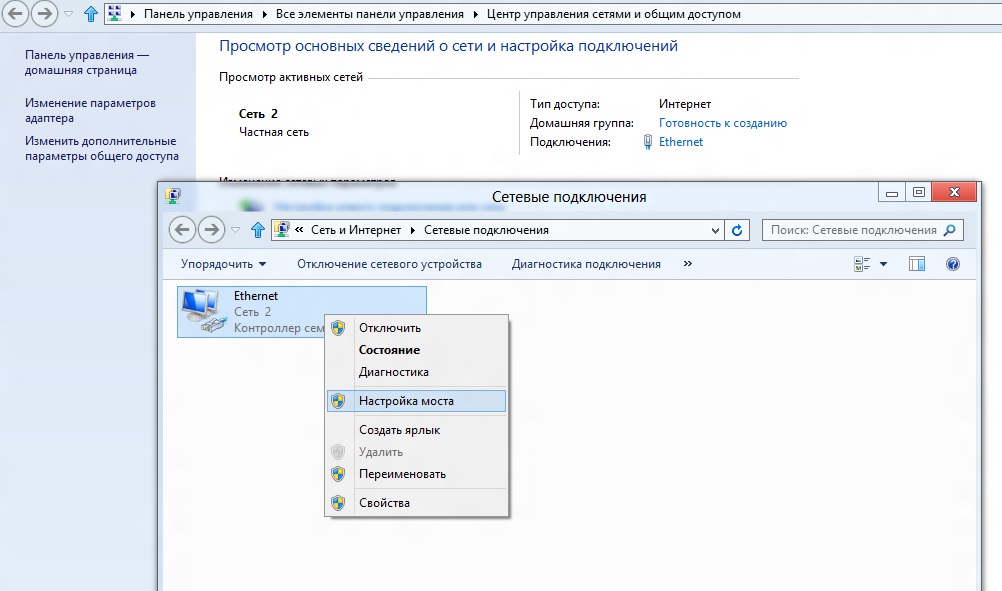Choose Создать ярлык in context menu
Screen dimensions: 1002x591
(417, 430)
